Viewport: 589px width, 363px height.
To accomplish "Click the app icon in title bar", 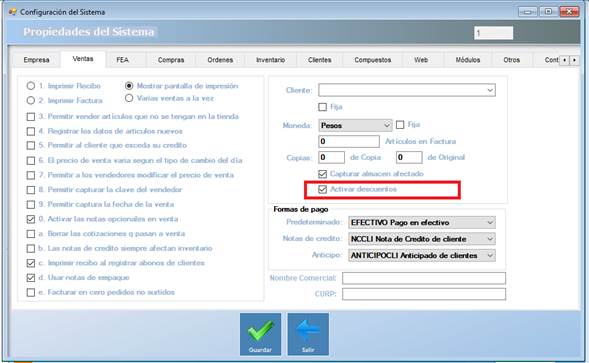I will (12, 12).
